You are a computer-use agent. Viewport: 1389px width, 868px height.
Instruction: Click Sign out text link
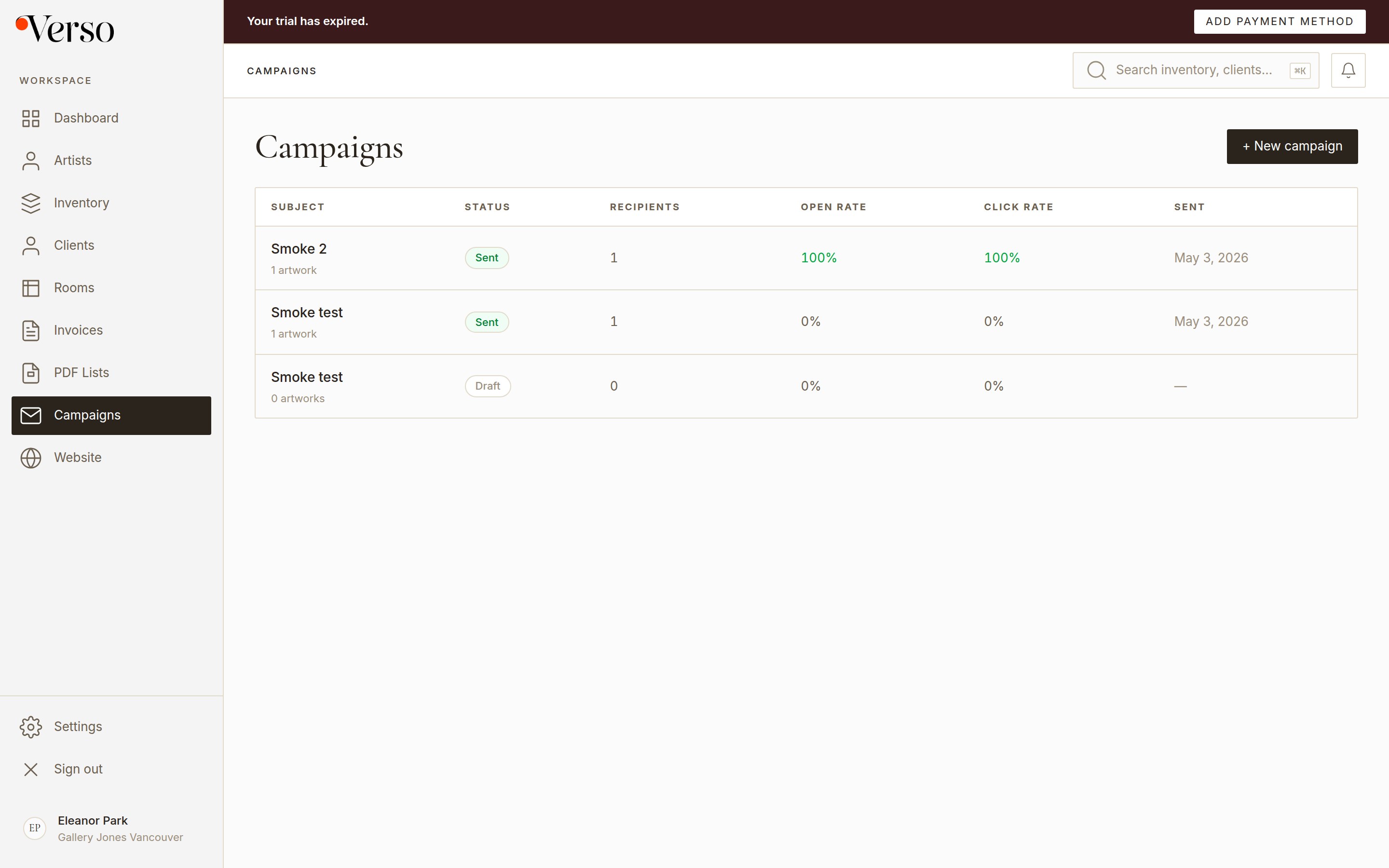pos(78,769)
